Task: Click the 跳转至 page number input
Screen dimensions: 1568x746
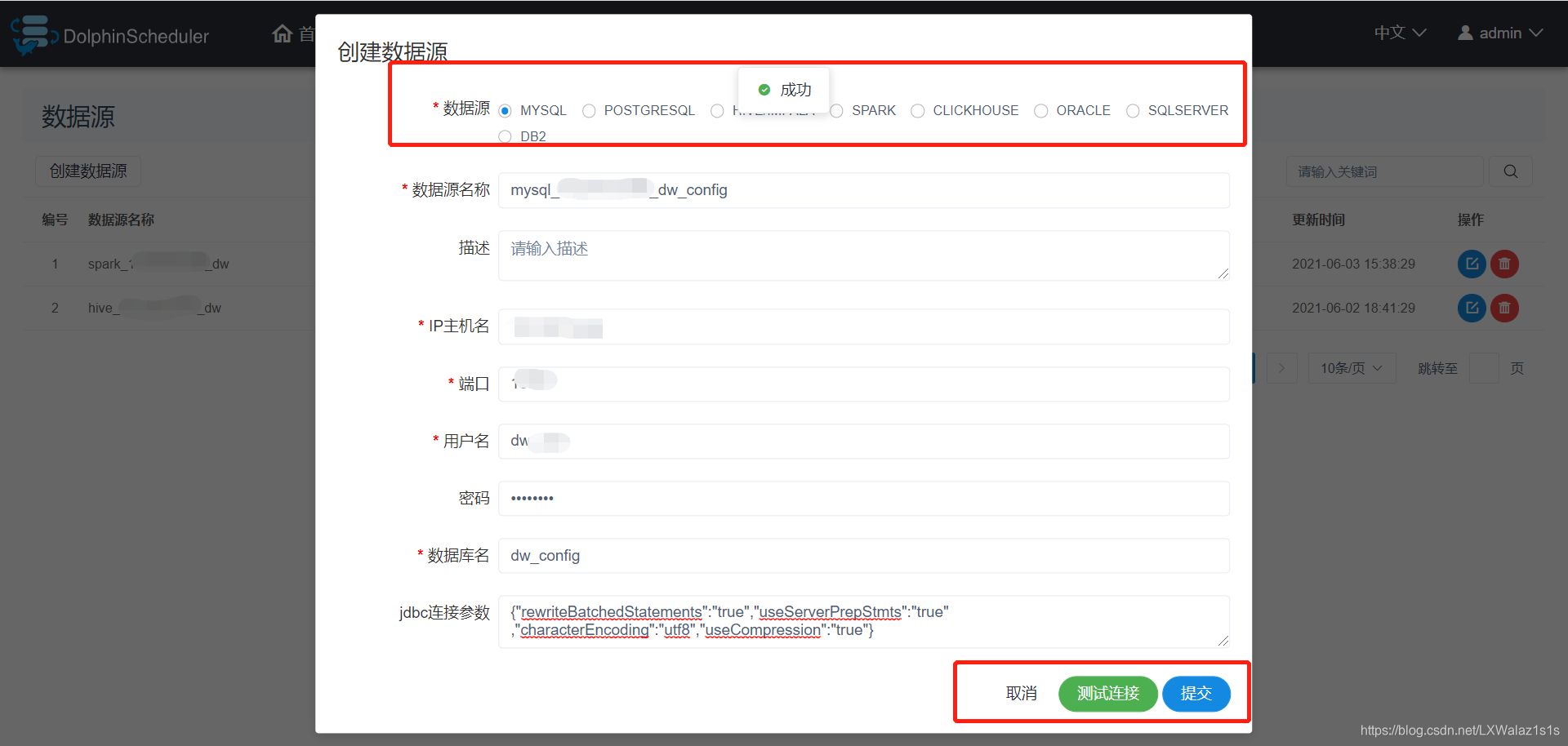Action: (1484, 368)
